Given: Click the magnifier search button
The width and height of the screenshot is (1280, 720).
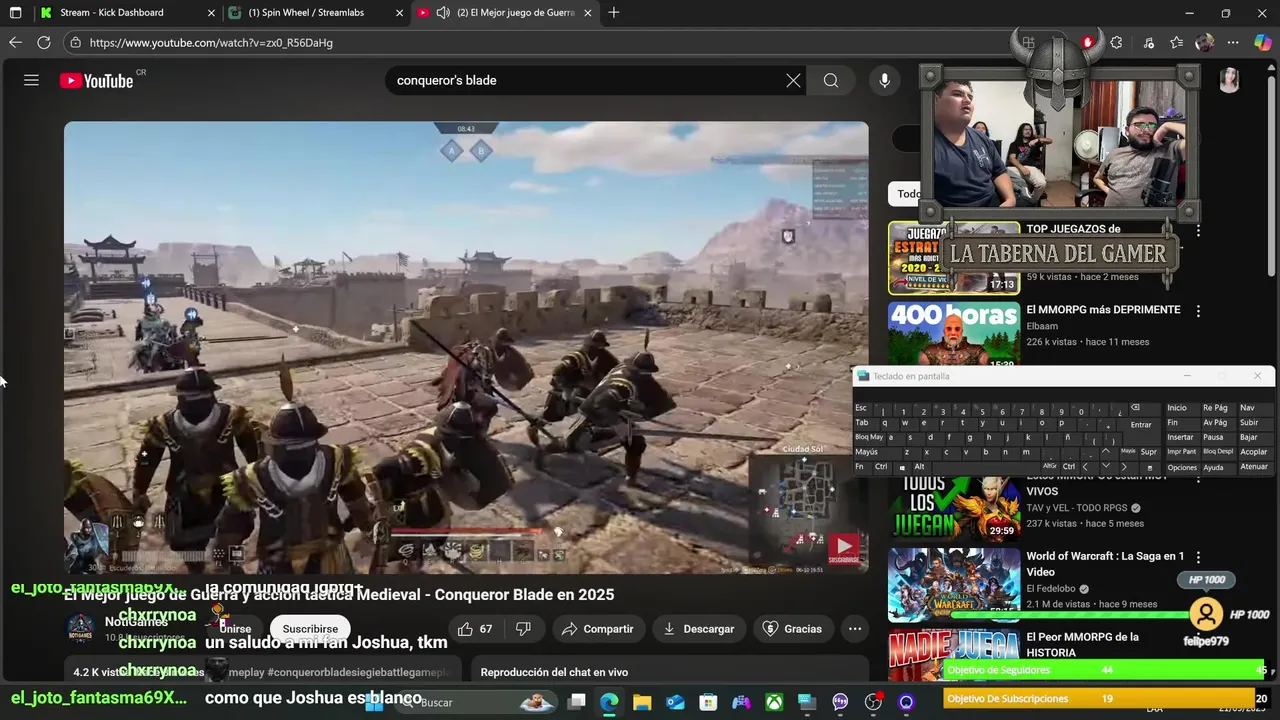Looking at the screenshot, I should click(831, 80).
